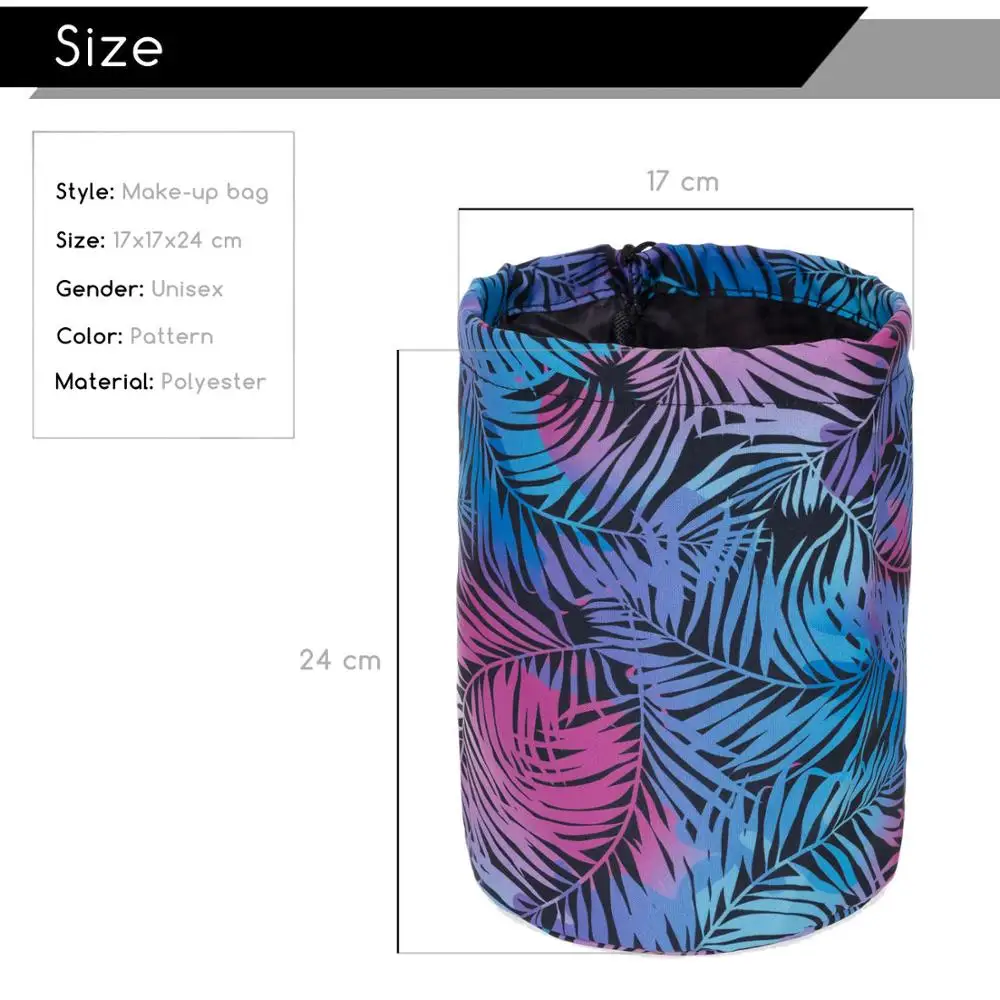Click the 24 cm height label

click(x=340, y=660)
